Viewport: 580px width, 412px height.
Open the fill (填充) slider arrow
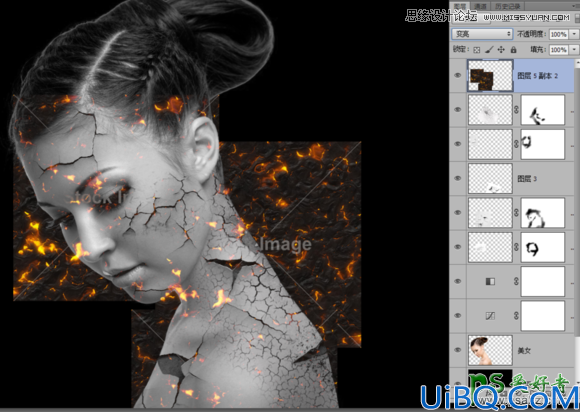tap(574, 50)
